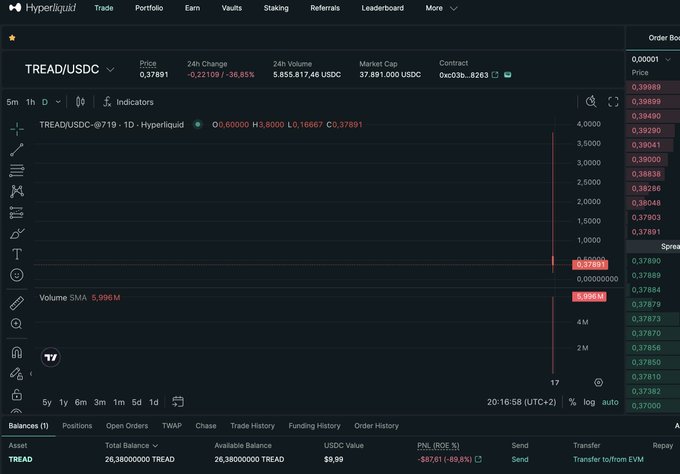
Task: Switch to Positions tab
Action: pos(77,425)
